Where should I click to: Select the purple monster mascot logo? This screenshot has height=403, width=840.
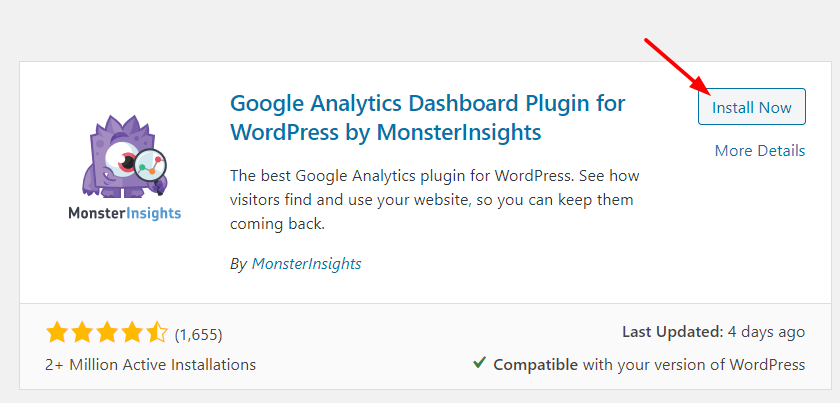coord(124,155)
